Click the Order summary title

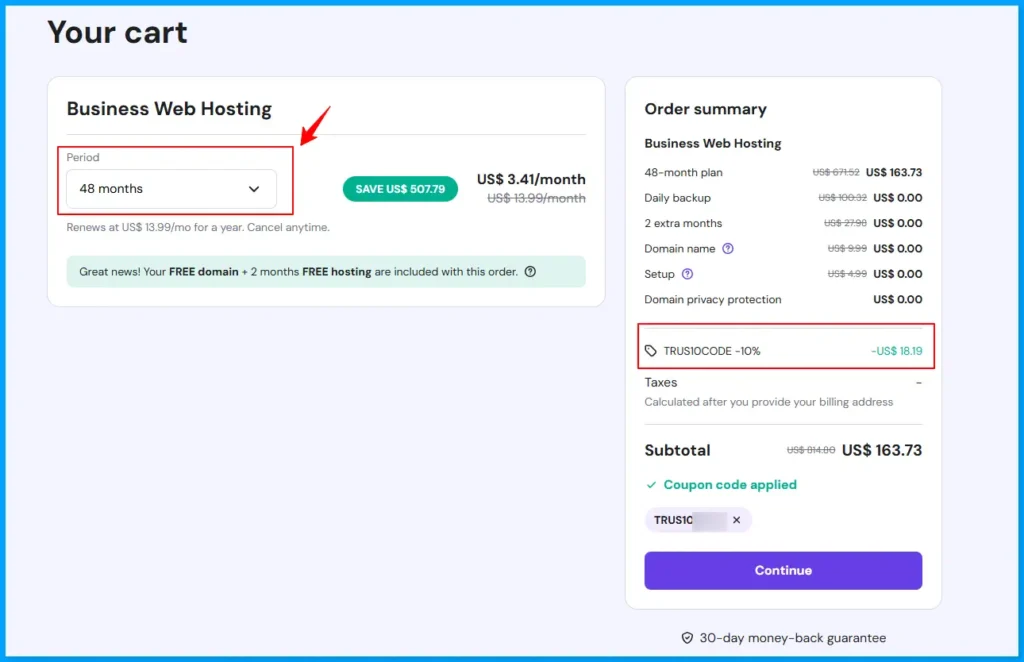[x=705, y=108]
